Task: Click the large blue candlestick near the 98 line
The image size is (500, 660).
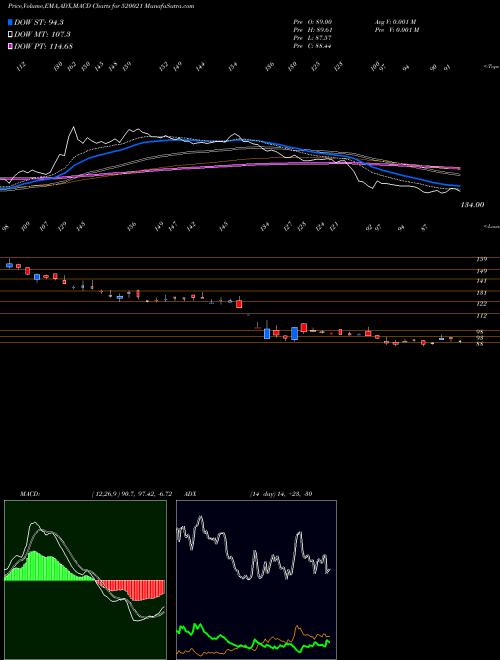Action: (x=295, y=333)
